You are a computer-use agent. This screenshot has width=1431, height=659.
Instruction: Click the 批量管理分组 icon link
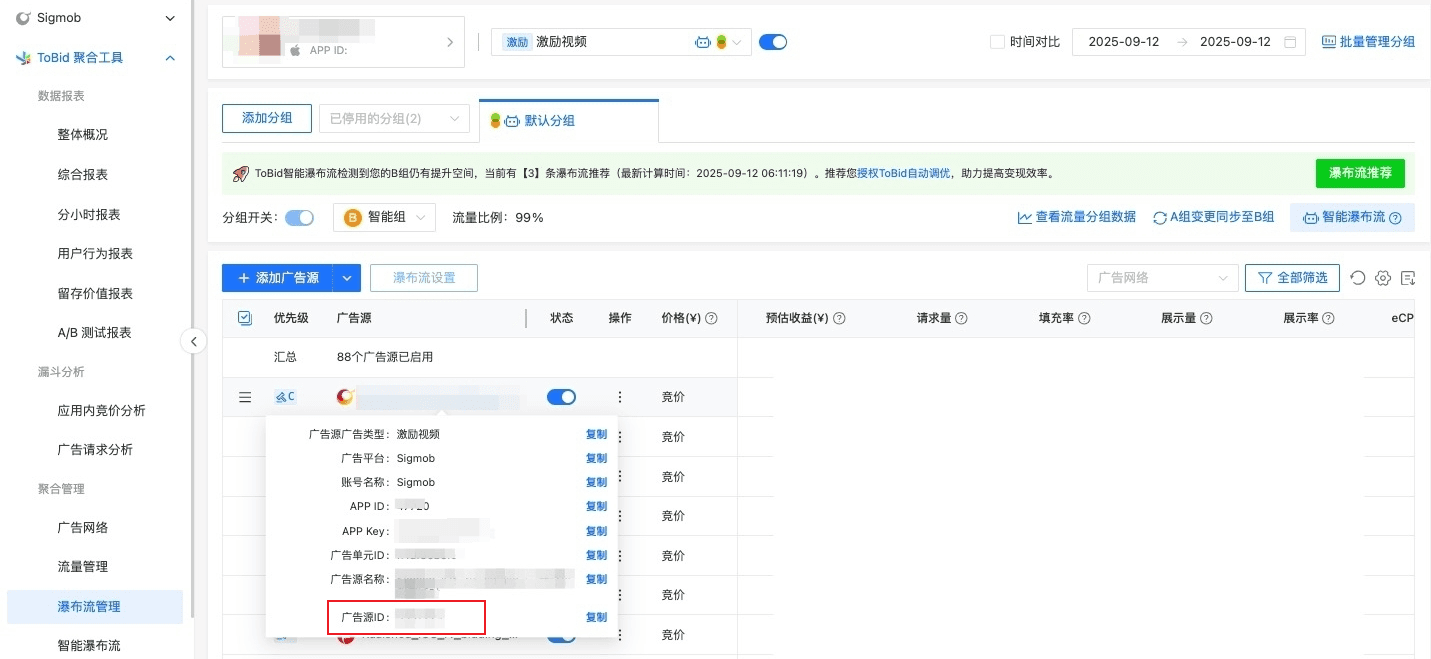1368,42
